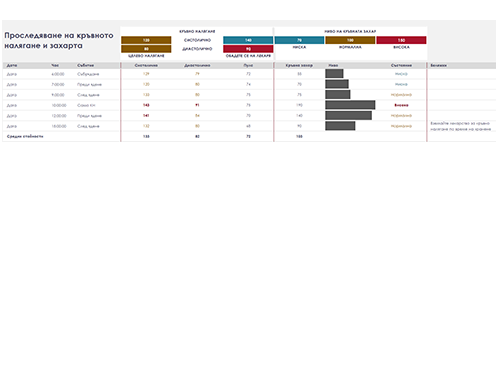Click the 6:00:00 time cell
Screen dimensions: 498x382
(x=58, y=74)
